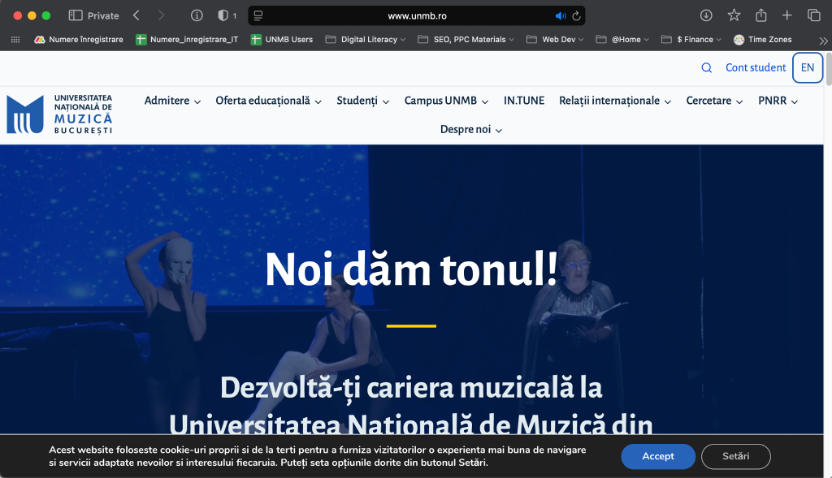The width and height of the screenshot is (832, 478).
Task: Accept the cookie consent
Action: [x=657, y=456]
